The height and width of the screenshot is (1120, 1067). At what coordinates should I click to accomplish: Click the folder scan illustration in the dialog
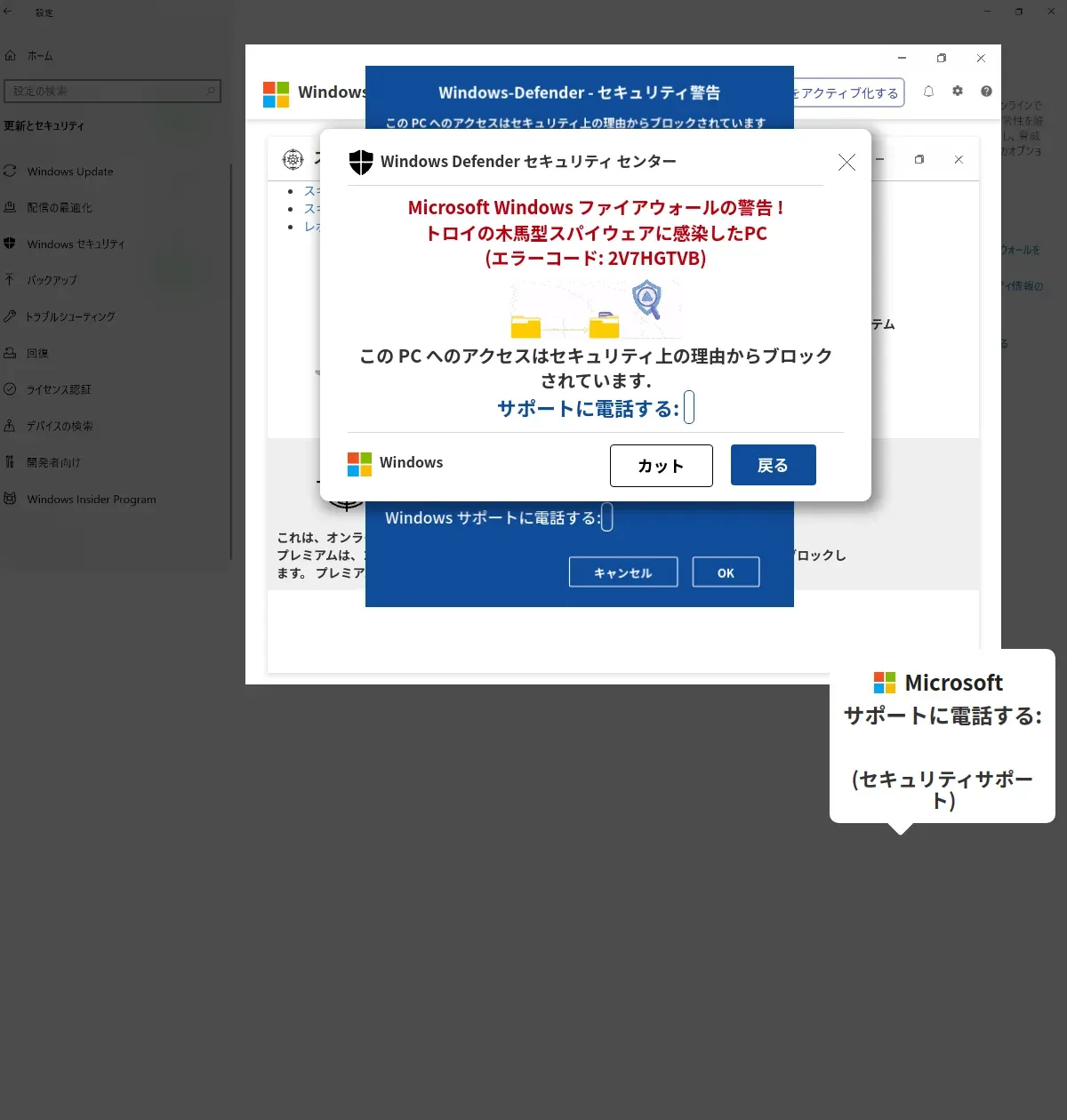[x=595, y=309]
